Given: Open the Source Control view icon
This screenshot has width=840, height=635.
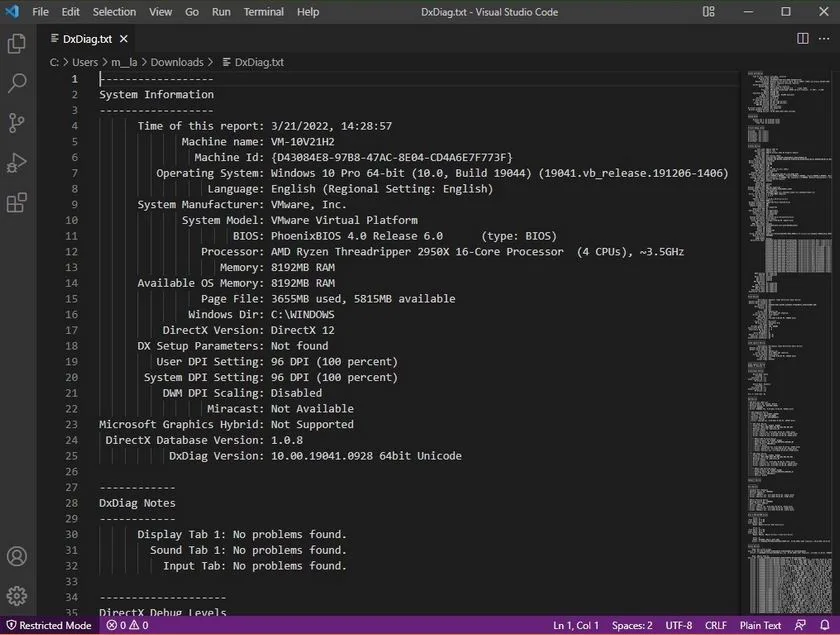Looking at the screenshot, I should 17,123.
